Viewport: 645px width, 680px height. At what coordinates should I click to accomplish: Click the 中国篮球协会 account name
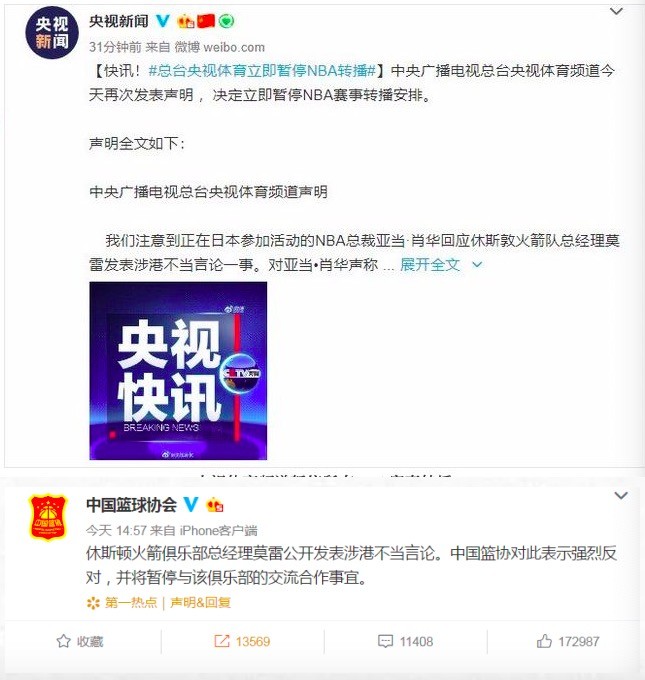[x=131, y=504]
